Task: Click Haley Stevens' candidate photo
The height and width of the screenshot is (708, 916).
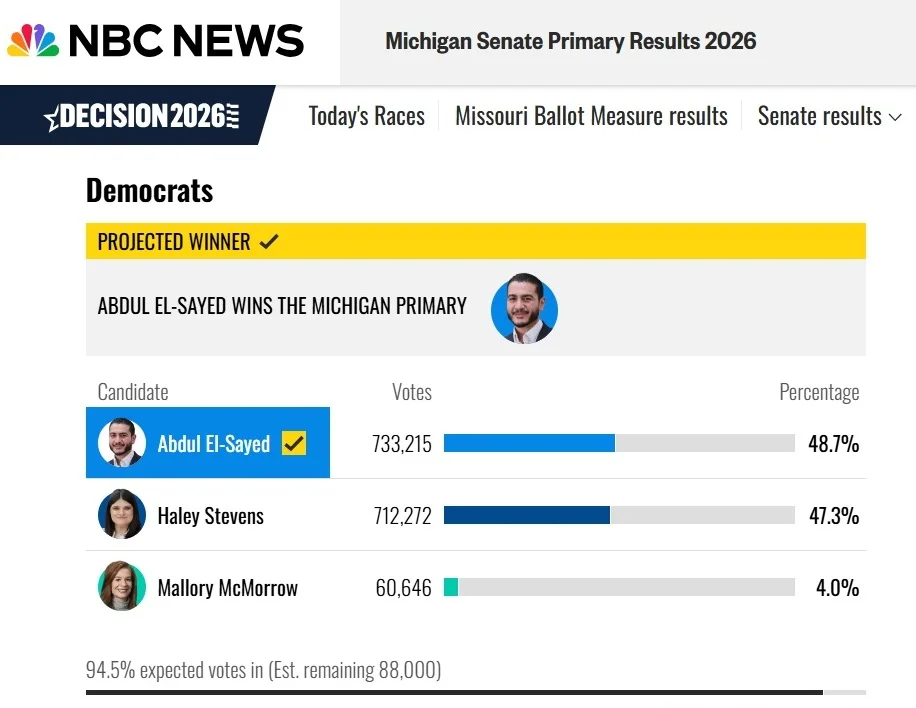Action: (122, 514)
